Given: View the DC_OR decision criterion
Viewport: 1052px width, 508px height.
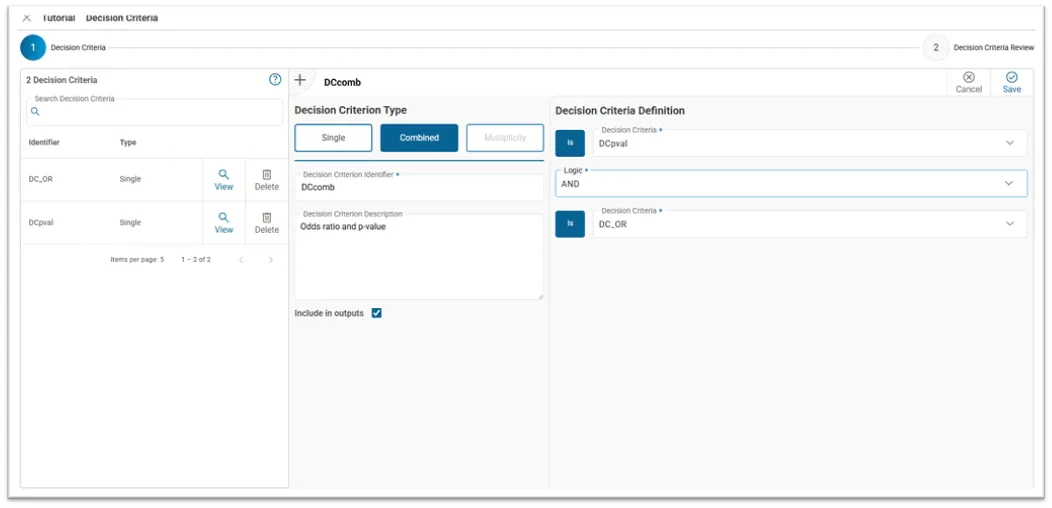Looking at the screenshot, I should click(224, 180).
